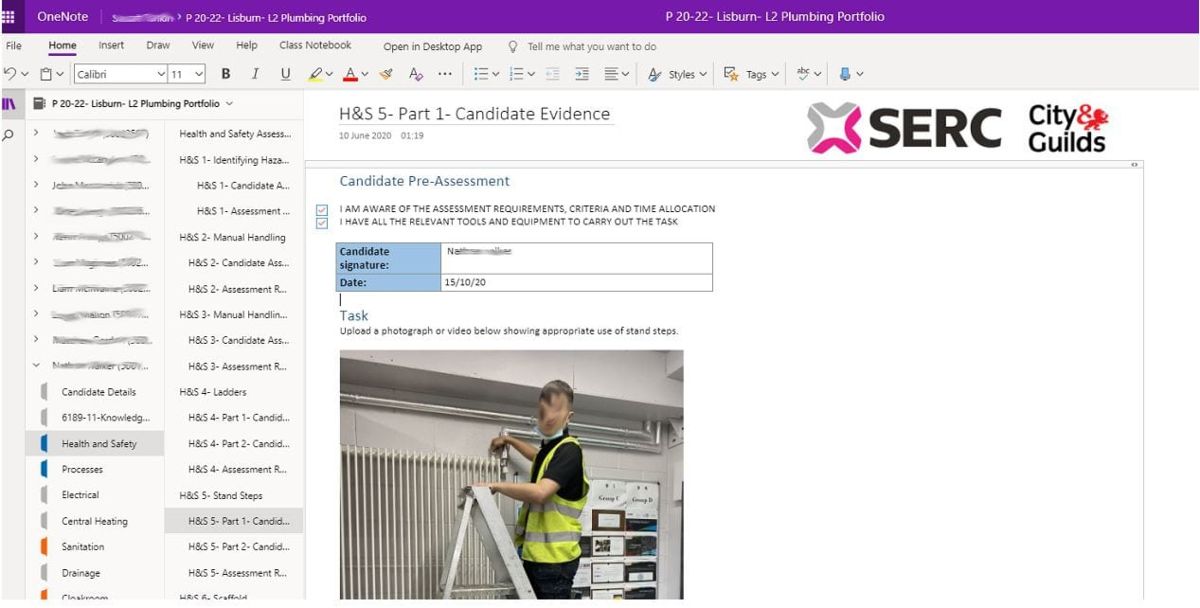The image size is (1200, 608).
Task: Apply italic formatting
Action: pyautogui.click(x=255, y=74)
